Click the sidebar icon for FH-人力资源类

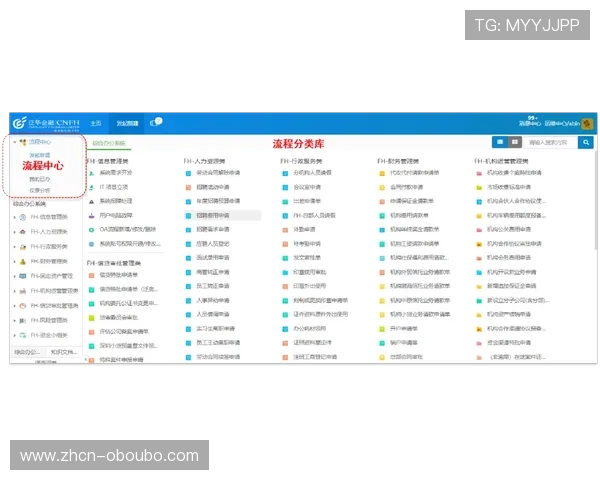point(23,232)
